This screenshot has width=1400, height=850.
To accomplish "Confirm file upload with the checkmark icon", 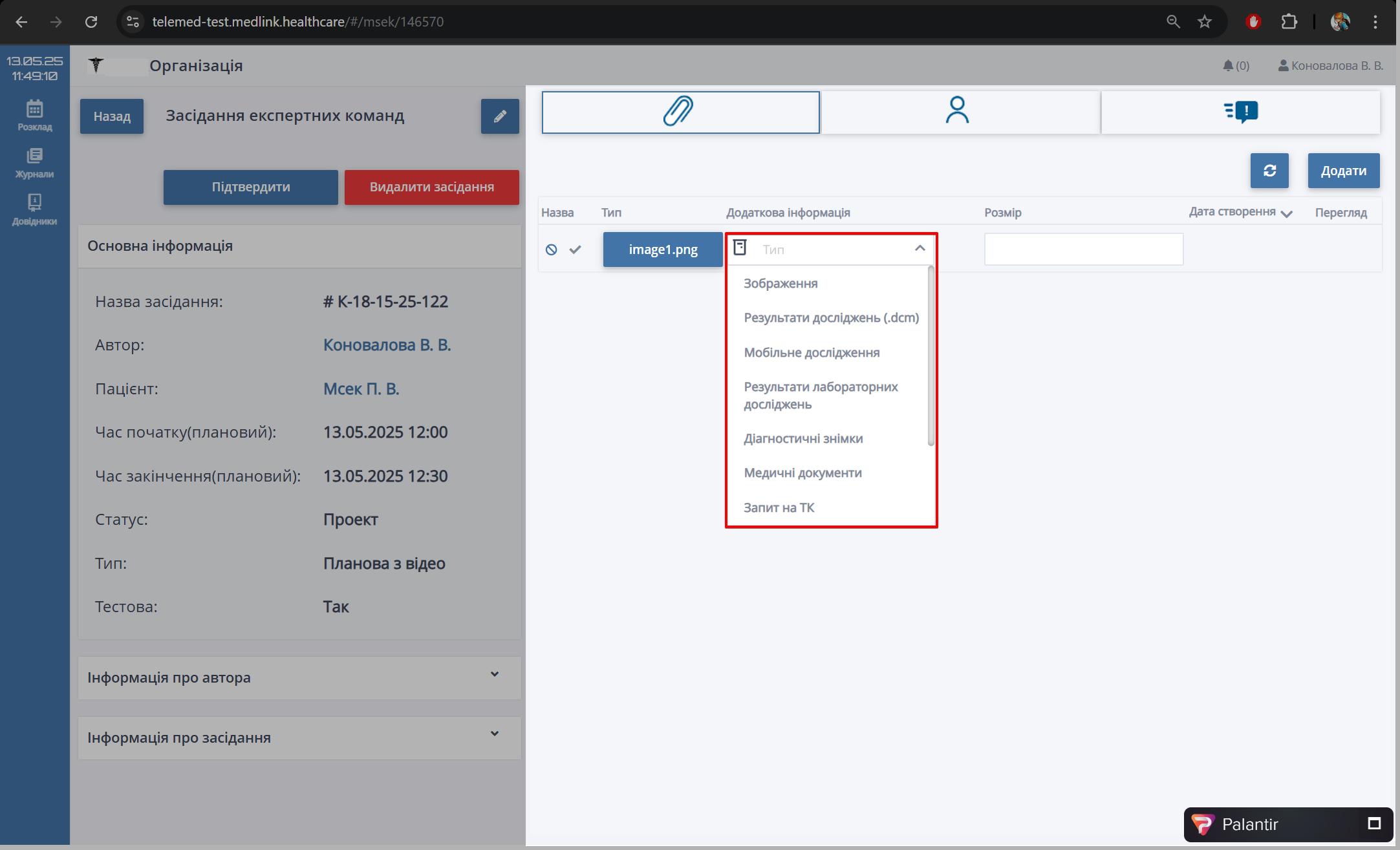I will pos(575,250).
